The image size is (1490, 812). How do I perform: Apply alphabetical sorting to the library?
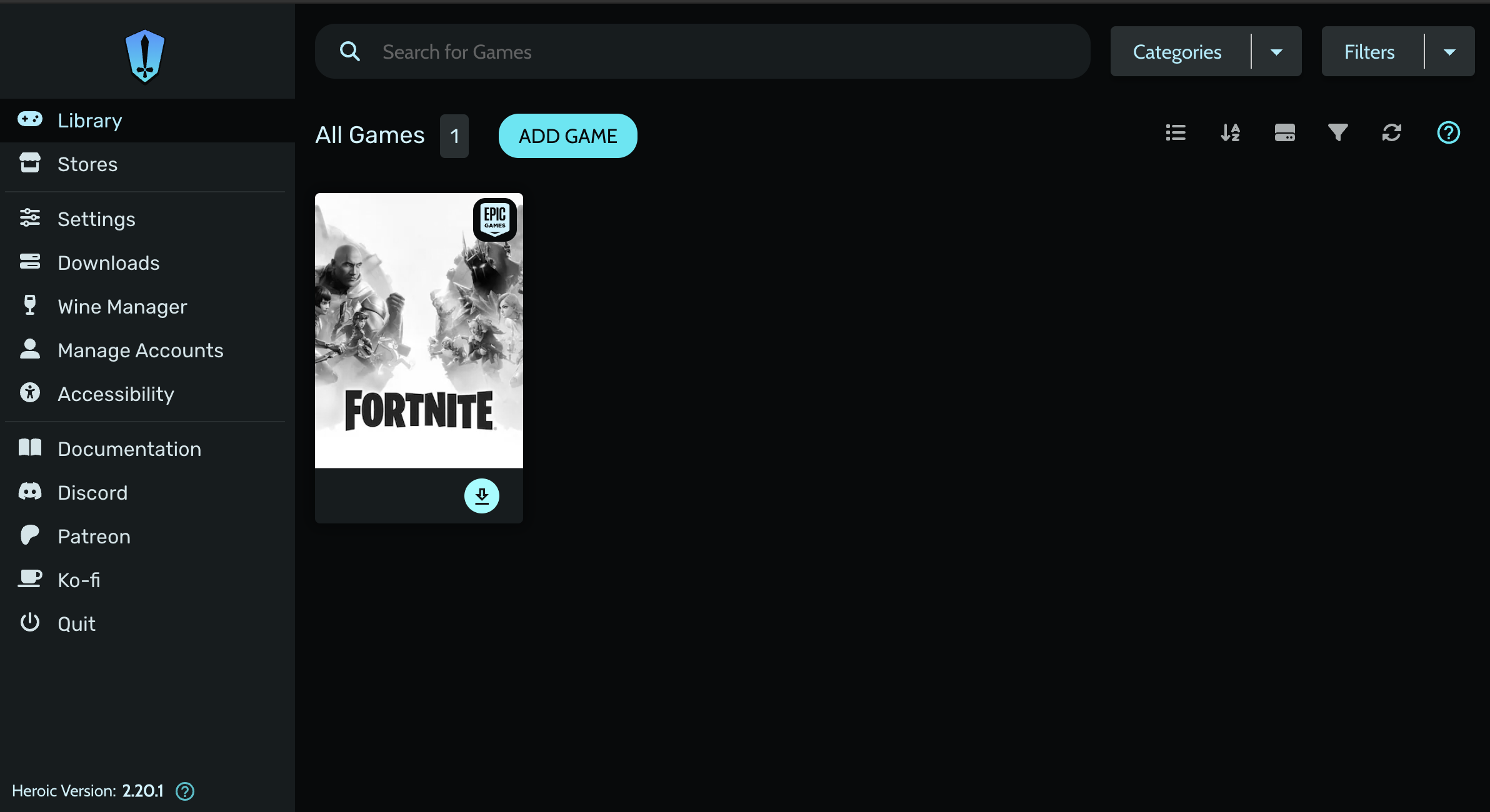(1231, 132)
